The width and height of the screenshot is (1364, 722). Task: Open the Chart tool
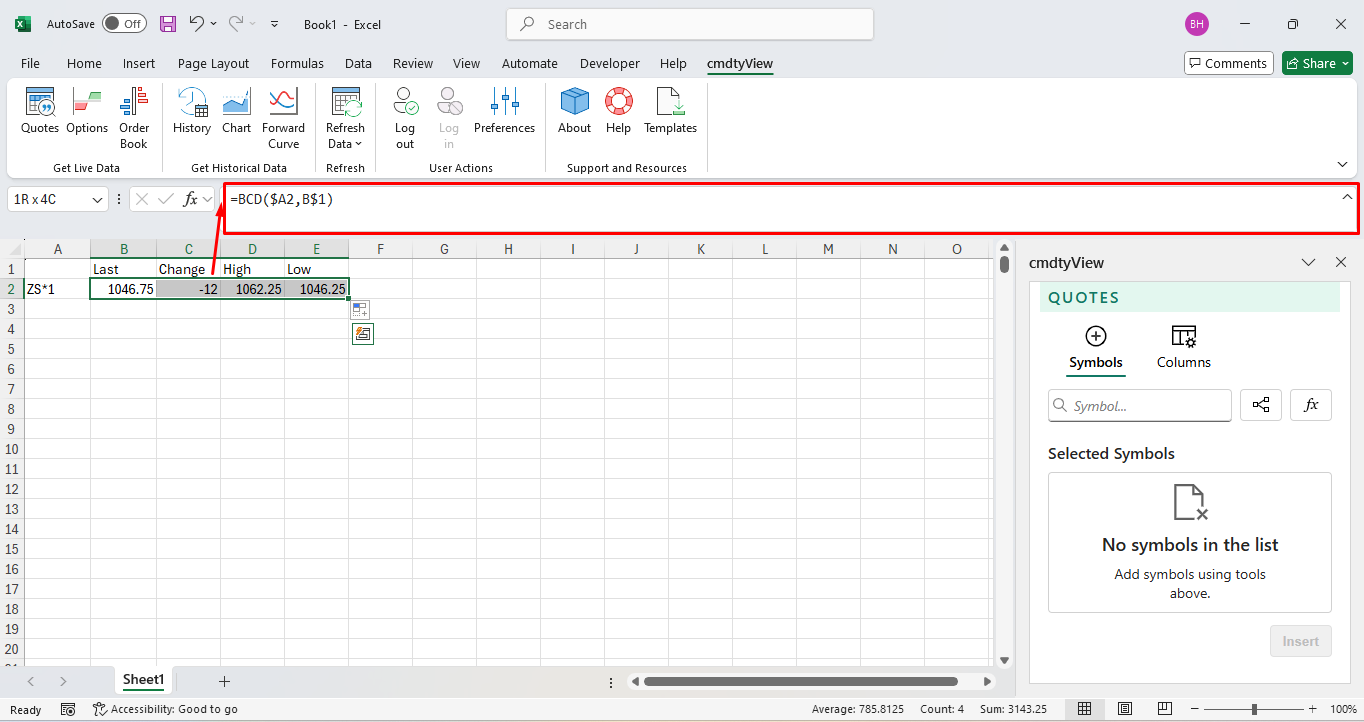(x=237, y=111)
